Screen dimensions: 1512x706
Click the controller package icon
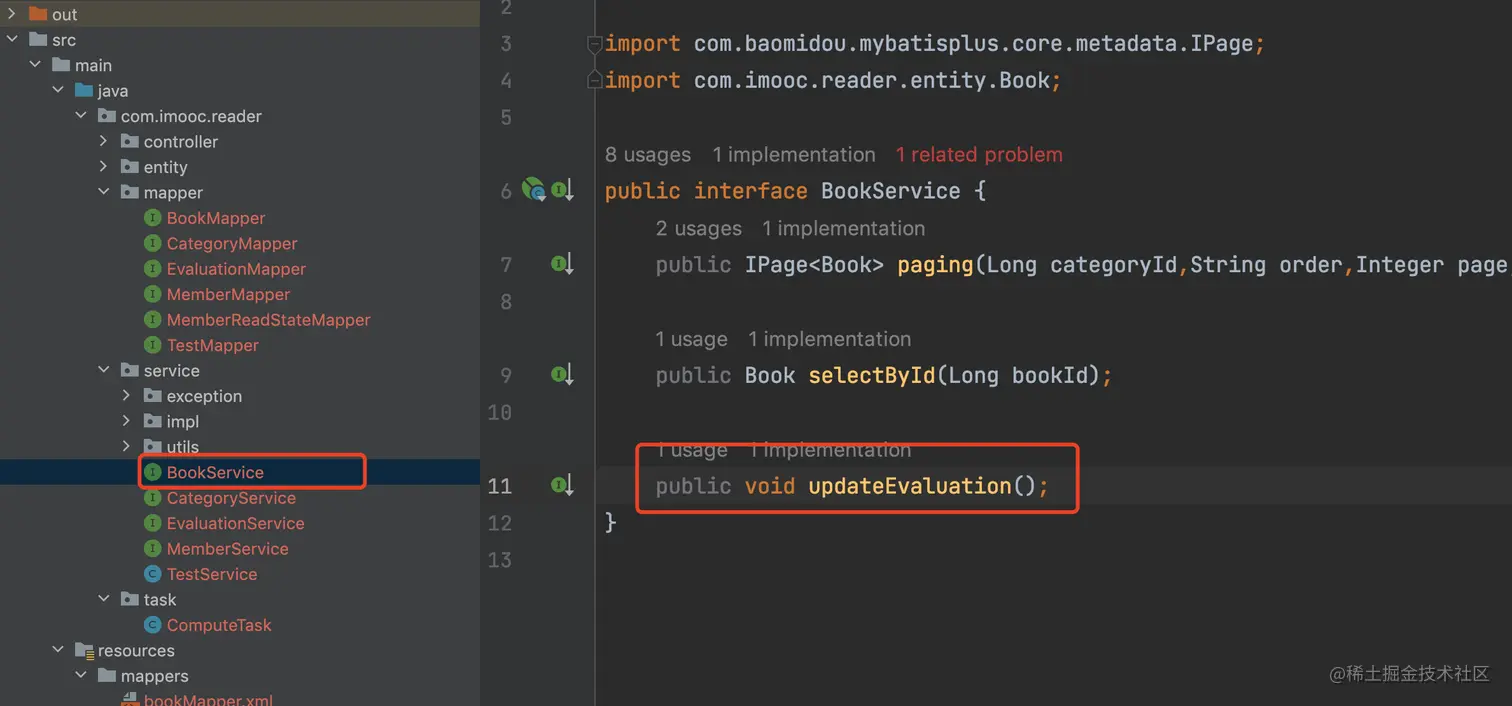point(130,141)
